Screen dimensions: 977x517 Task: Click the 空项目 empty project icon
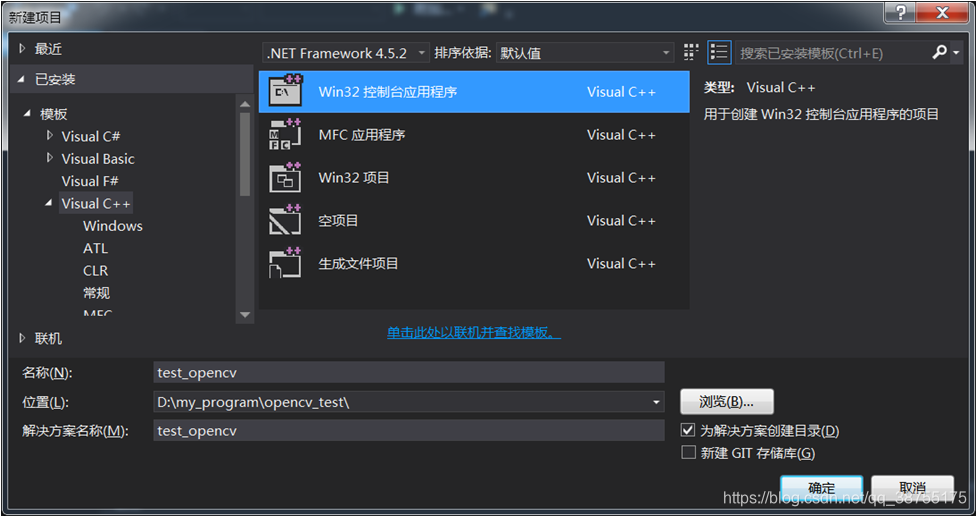(285, 221)
